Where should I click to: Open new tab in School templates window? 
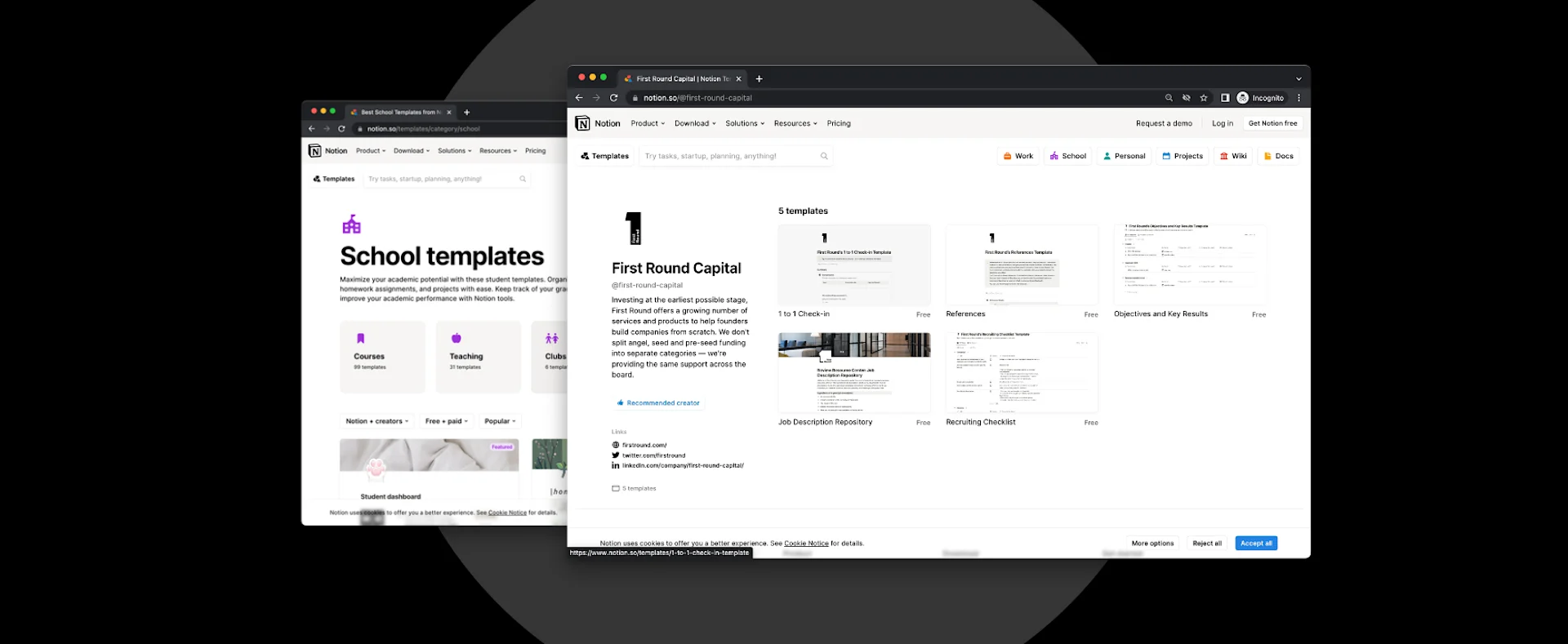point(466,113)
